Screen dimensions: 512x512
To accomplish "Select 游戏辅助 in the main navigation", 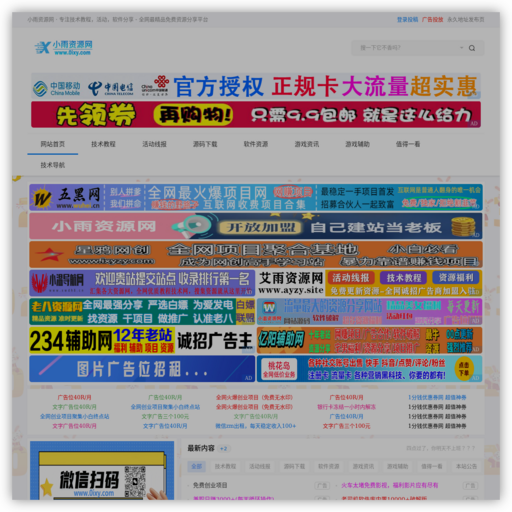I will coord(357,144).
